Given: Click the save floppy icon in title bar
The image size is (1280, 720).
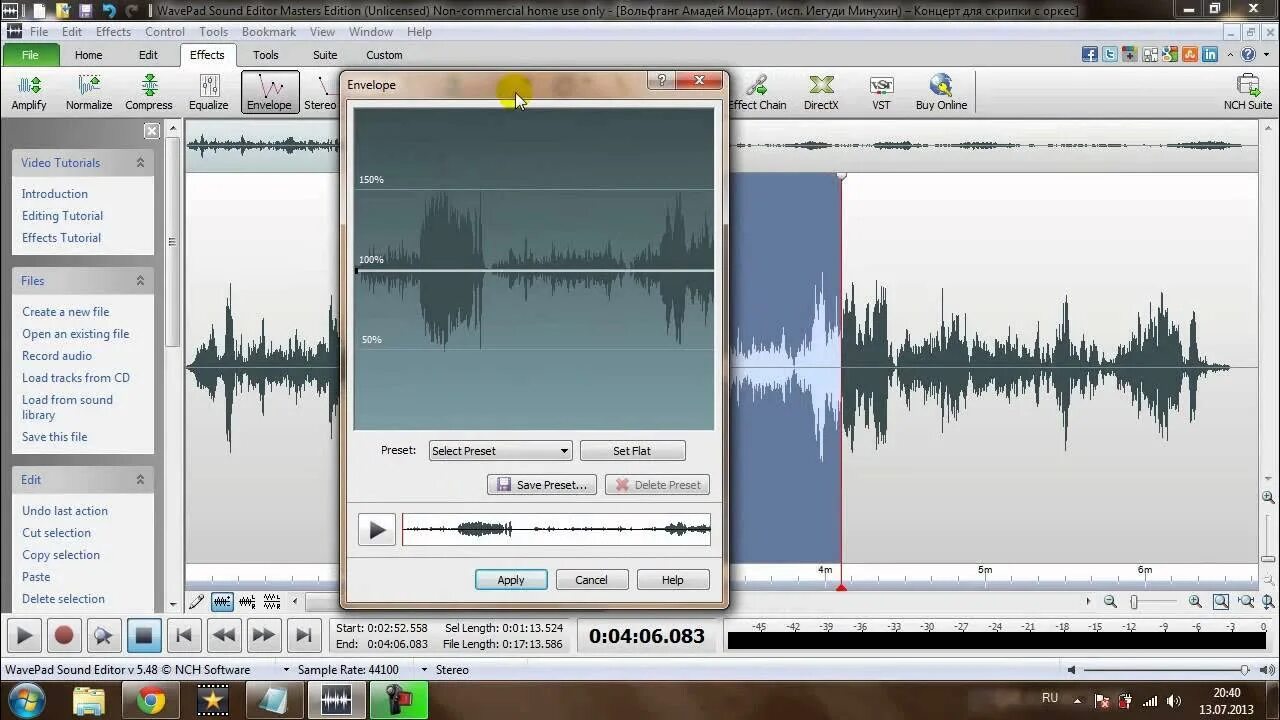Looking at the screenshot, I should click(85, 11).
